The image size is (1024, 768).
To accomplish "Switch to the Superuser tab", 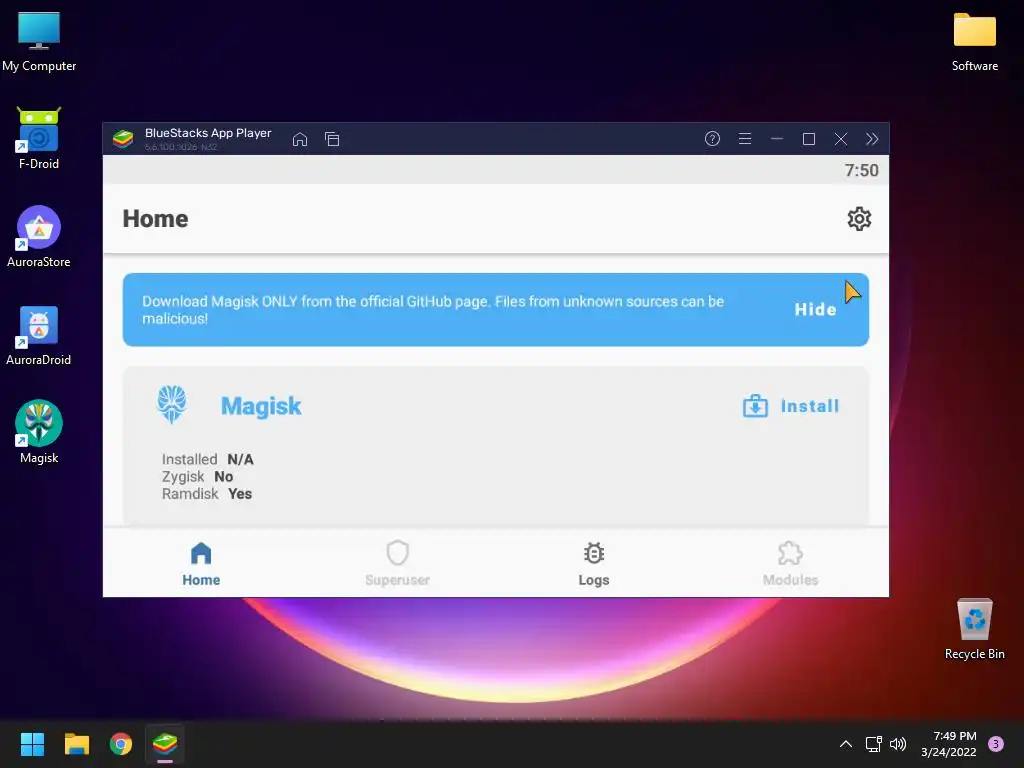I will [397, 564].
